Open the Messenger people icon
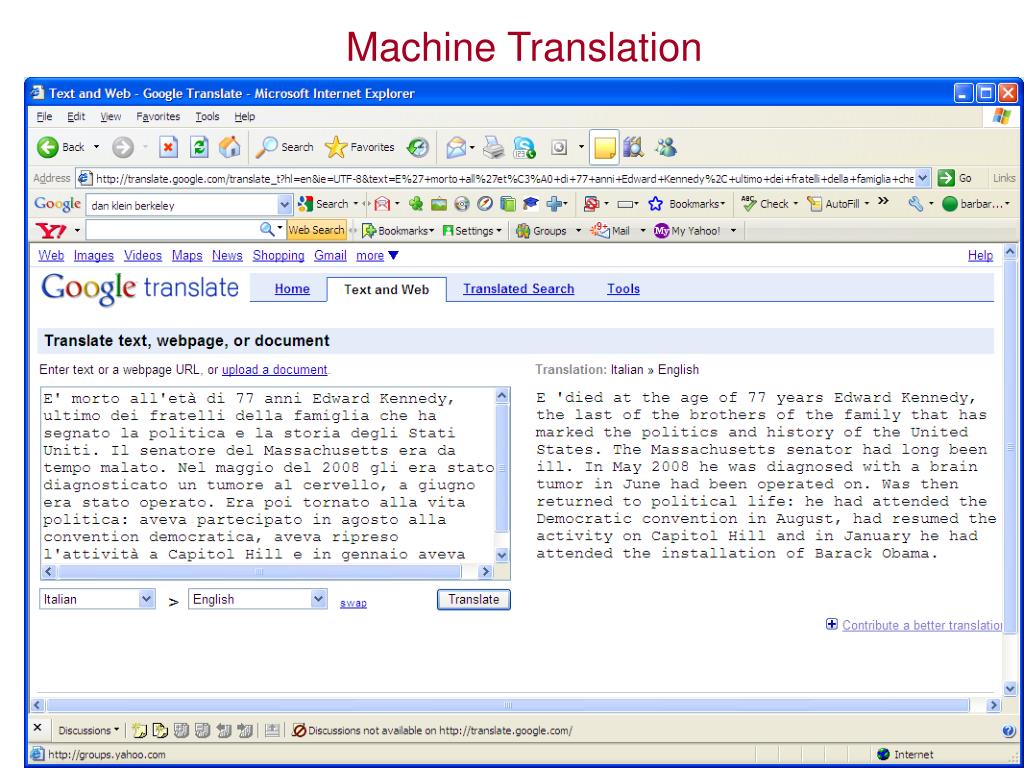 (665, 148)
